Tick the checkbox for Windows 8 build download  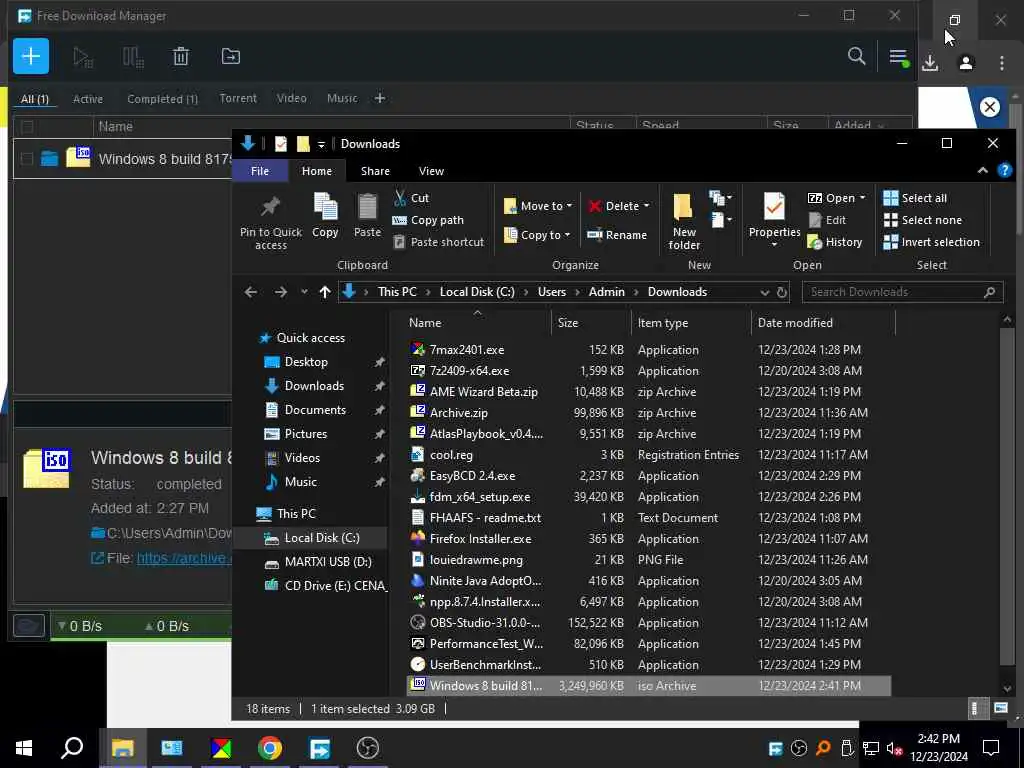tap(27, 159)
